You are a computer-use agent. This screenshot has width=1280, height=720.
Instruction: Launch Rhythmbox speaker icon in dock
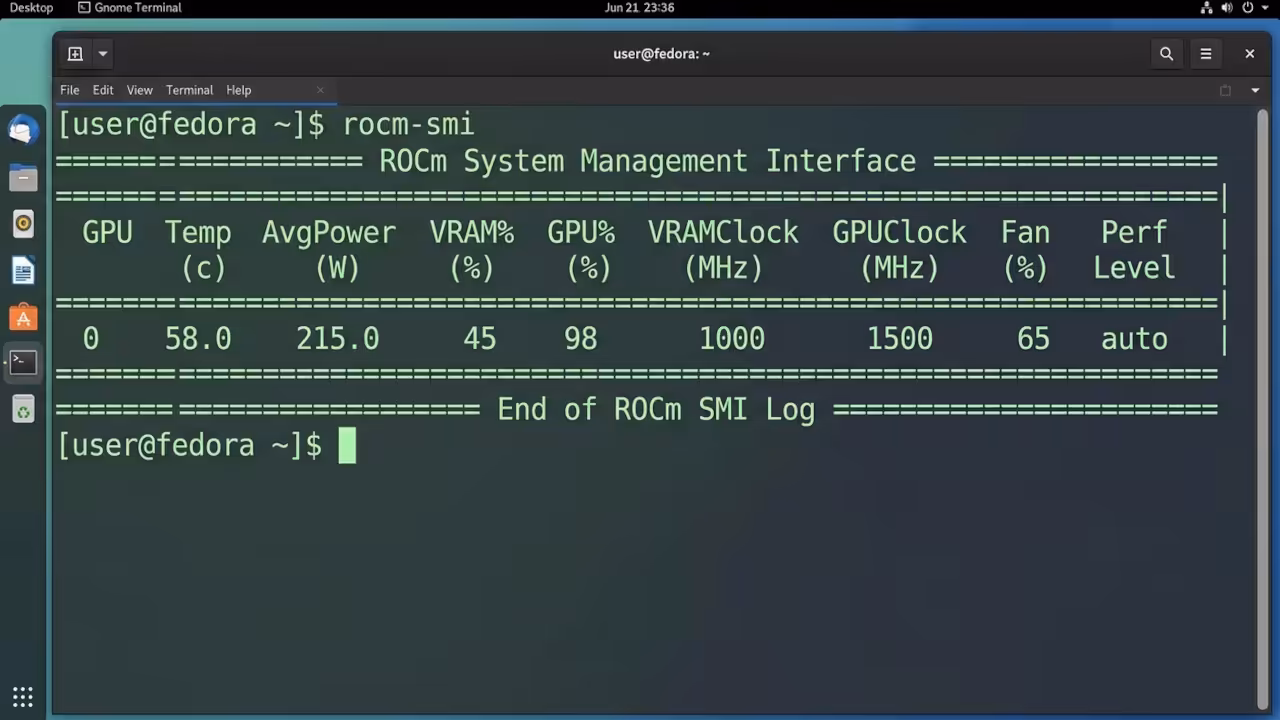coord(23,224)
